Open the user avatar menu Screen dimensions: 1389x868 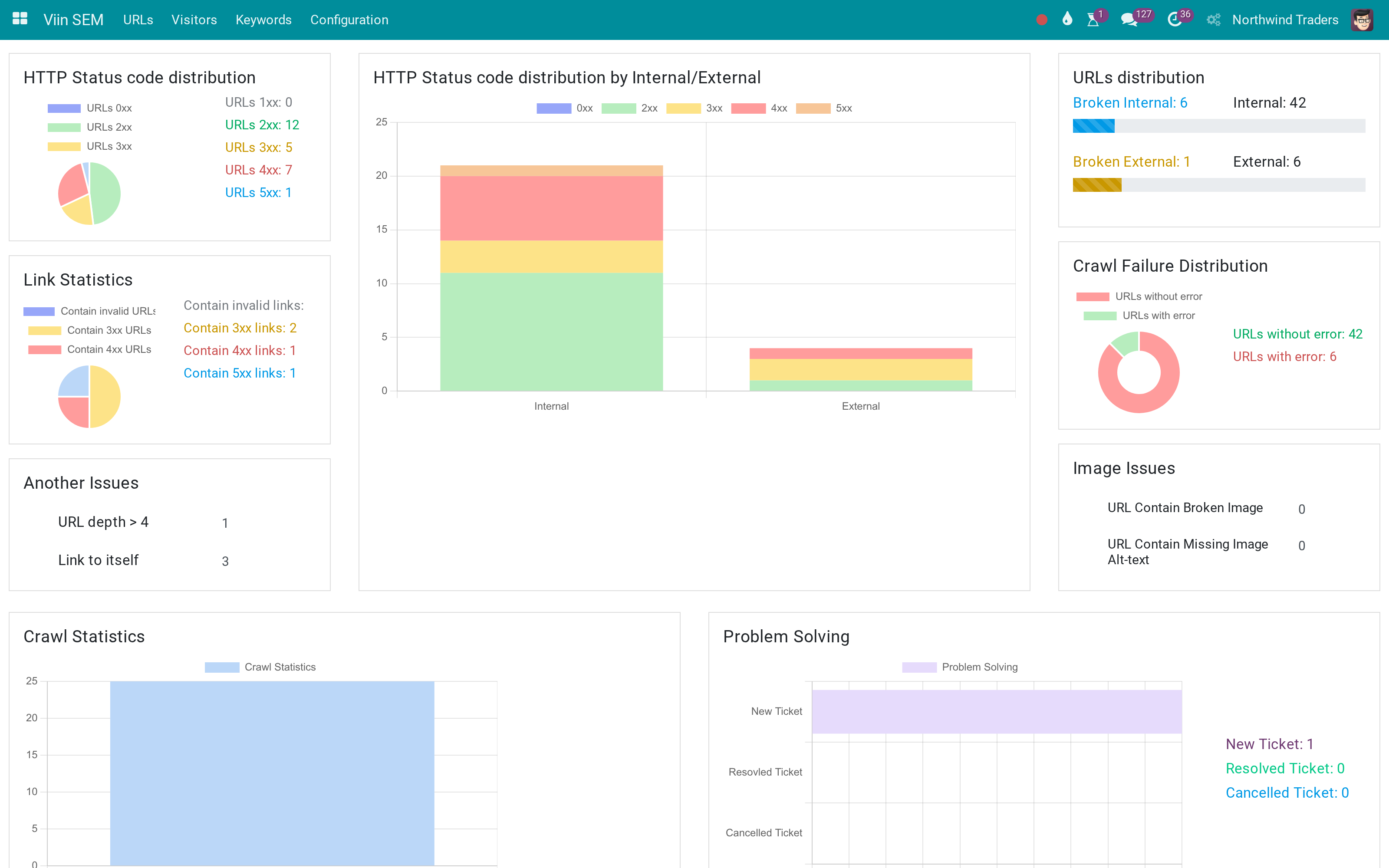point(1362,20)
